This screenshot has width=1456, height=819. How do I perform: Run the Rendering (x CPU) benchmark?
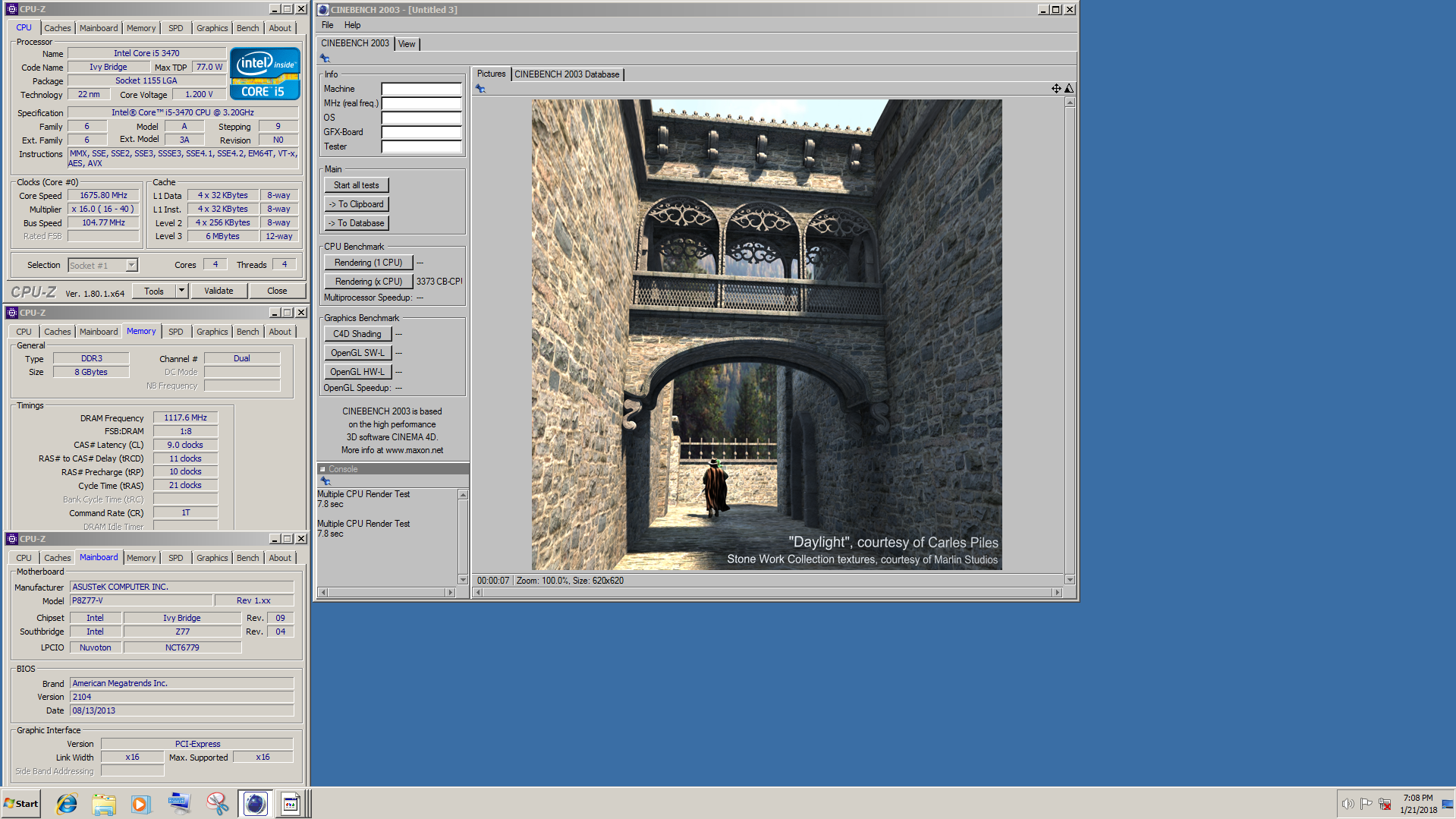point(368,282)
